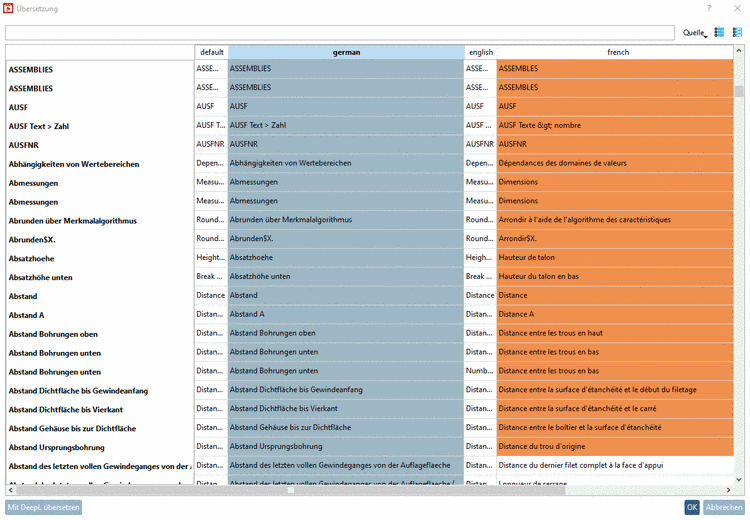Image resolution: width=750 pixels, height=520 pixels.
Task: Select the english column header
Action: [x=481, y=52]
